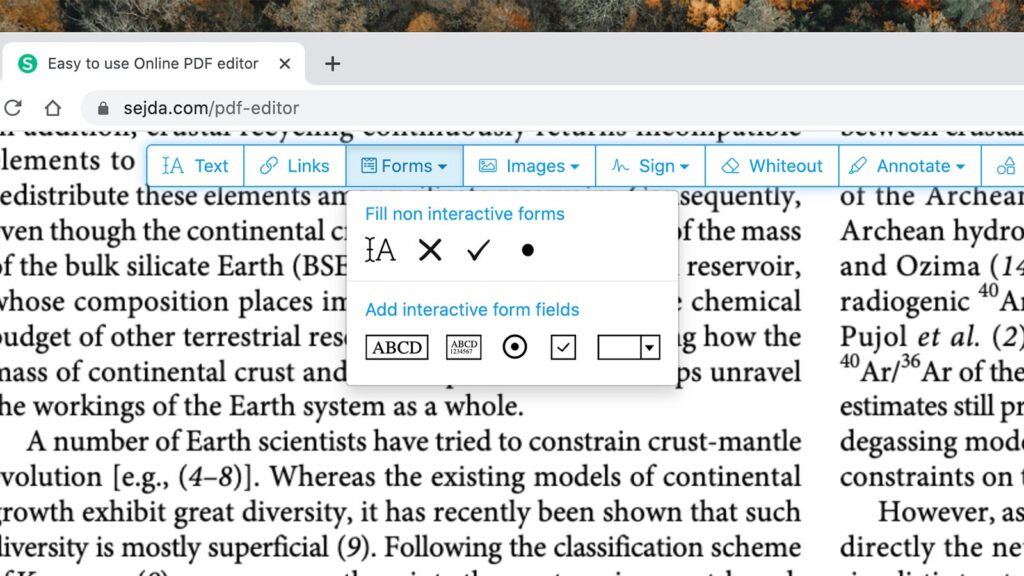Image resolution: width=1024 pixels, height=576 pixels.
Task: Open the Images dropdown menu
Action: click(x=529, y=166)
